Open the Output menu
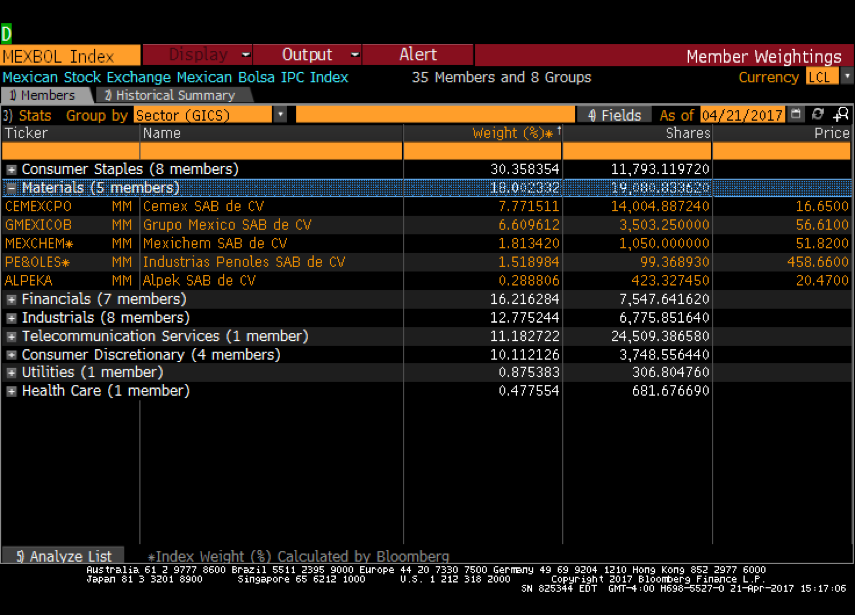 307,55
